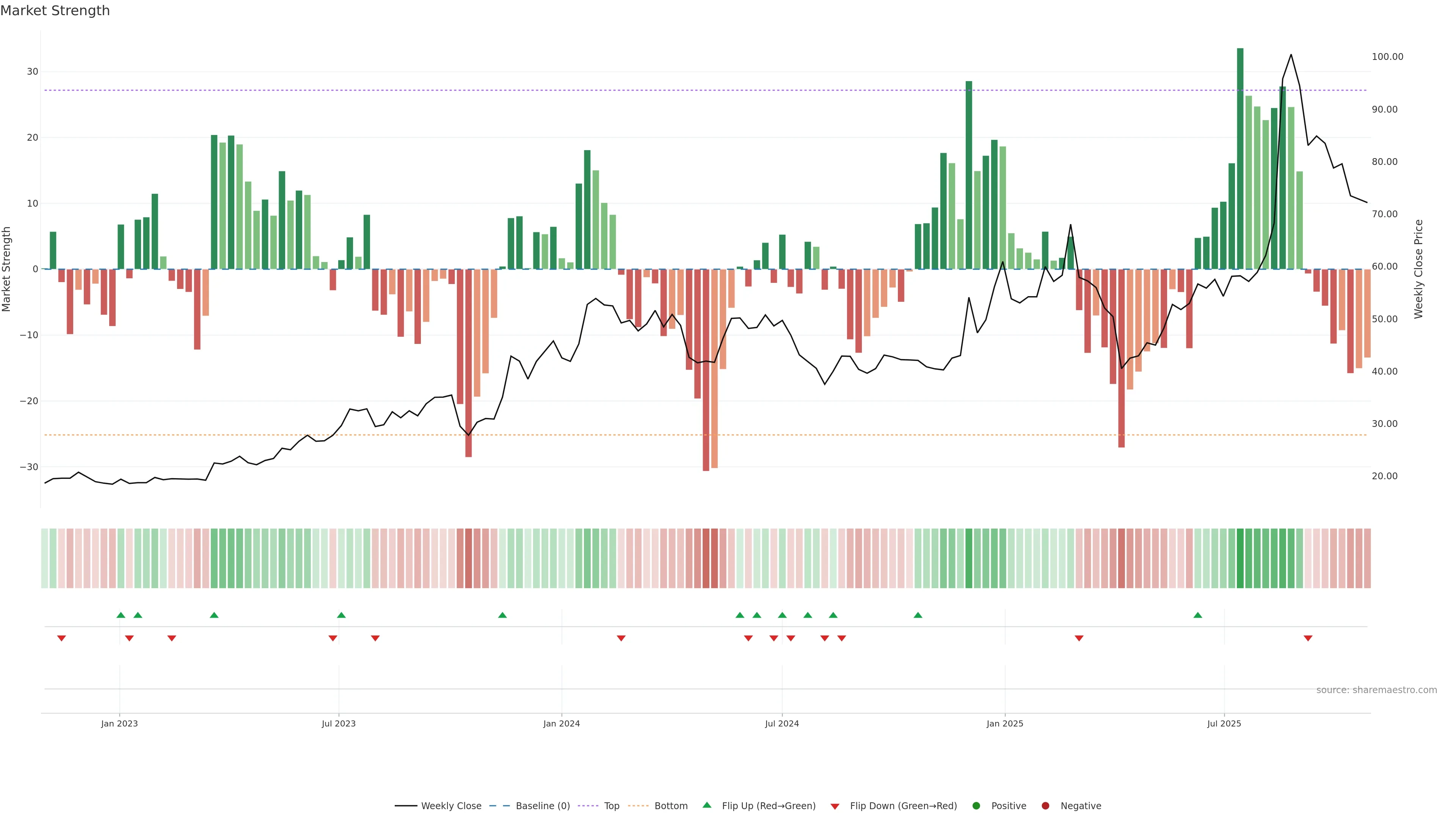
Task: Click the Jul 2025 x-axis label
Action: (x=1224, y=723)
